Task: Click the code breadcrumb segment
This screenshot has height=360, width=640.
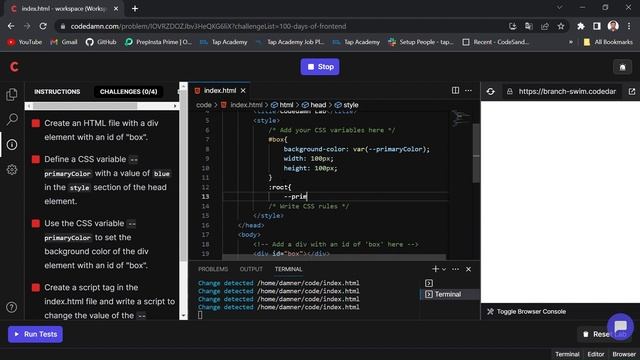Action: 204,105
